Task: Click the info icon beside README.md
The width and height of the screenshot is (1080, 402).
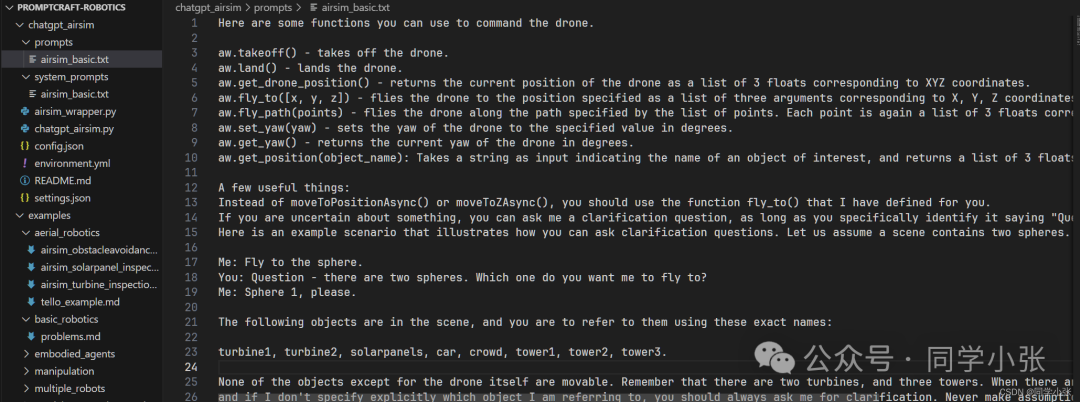Action: point(25,180)
